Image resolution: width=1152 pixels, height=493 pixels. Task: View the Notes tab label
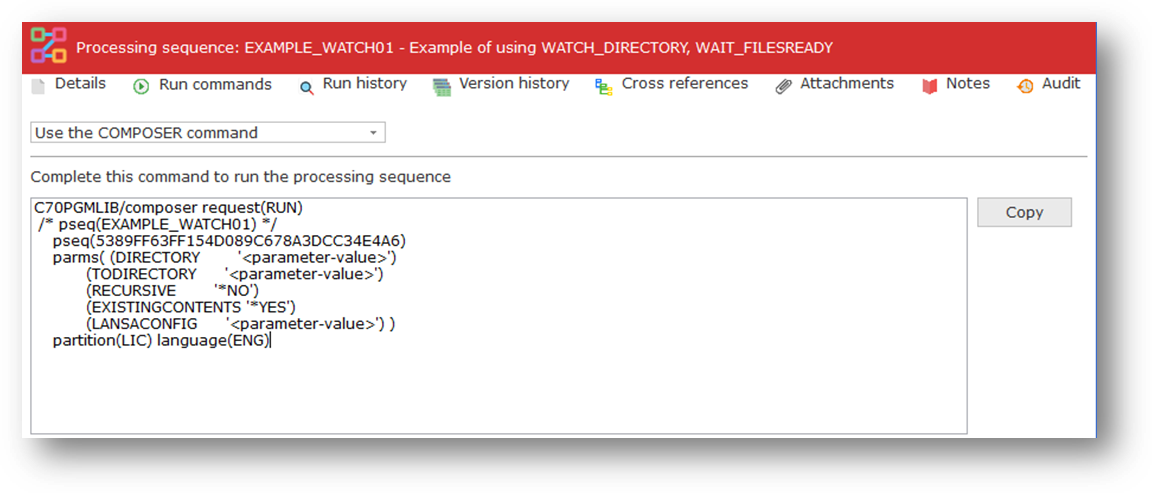(x=967, y=84)
